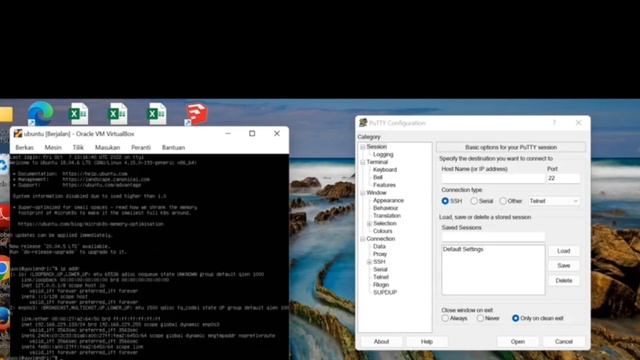Open the Bantuan menu in VirtualBox
Viewport: 640px width, 360px height.
(x=173, y=147)
